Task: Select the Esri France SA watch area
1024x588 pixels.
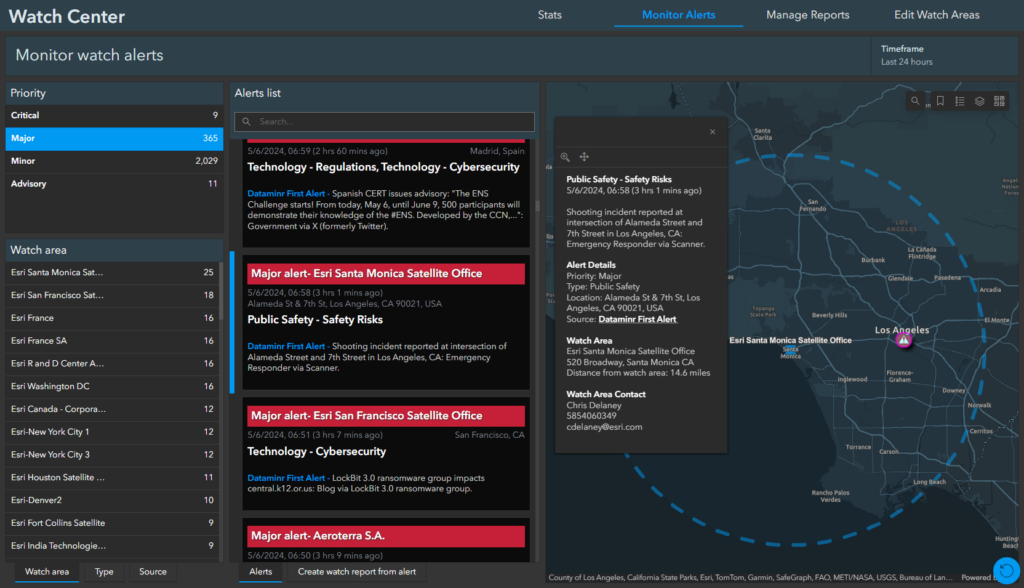Action: tap(112, 341)
